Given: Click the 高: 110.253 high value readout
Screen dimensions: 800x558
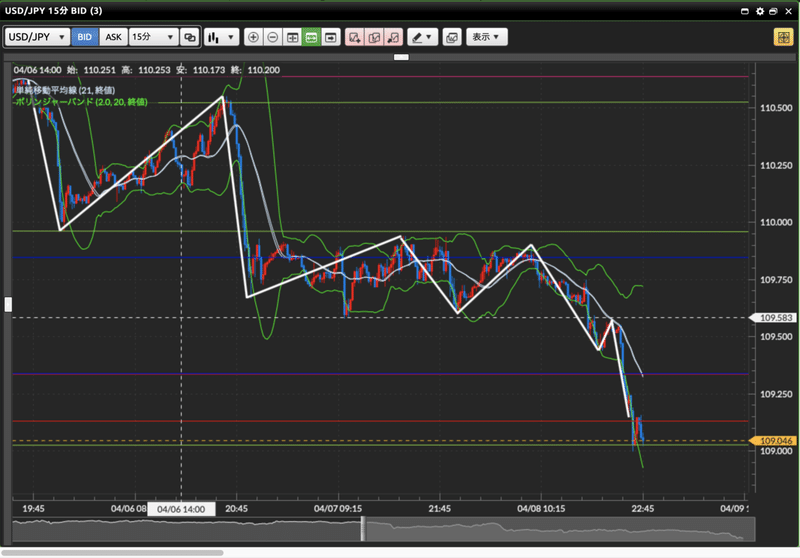Looking at the screenshot, I should (146, 70).
